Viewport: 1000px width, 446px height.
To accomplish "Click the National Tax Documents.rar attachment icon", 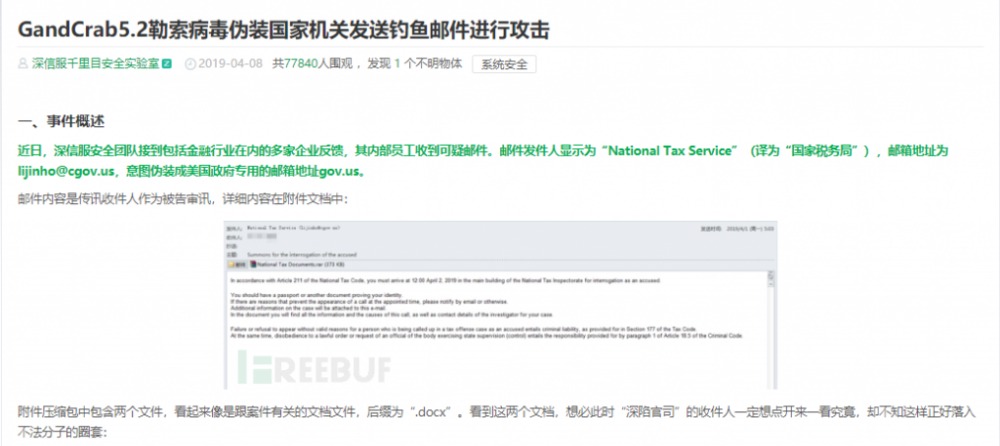I will coord(252,265).
